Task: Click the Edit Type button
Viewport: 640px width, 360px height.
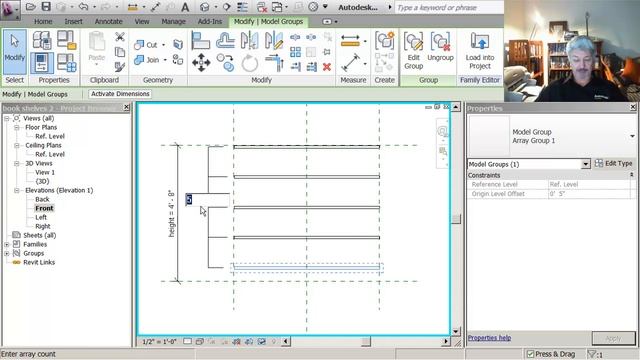Action: 614,163
